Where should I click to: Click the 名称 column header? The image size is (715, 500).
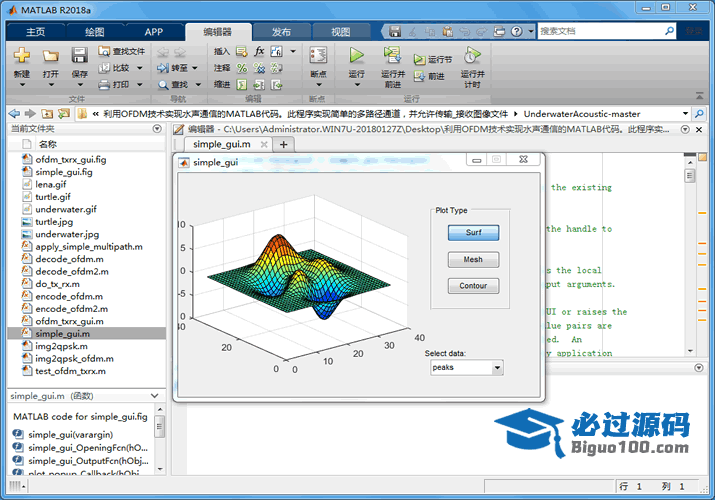coord(47,144)
